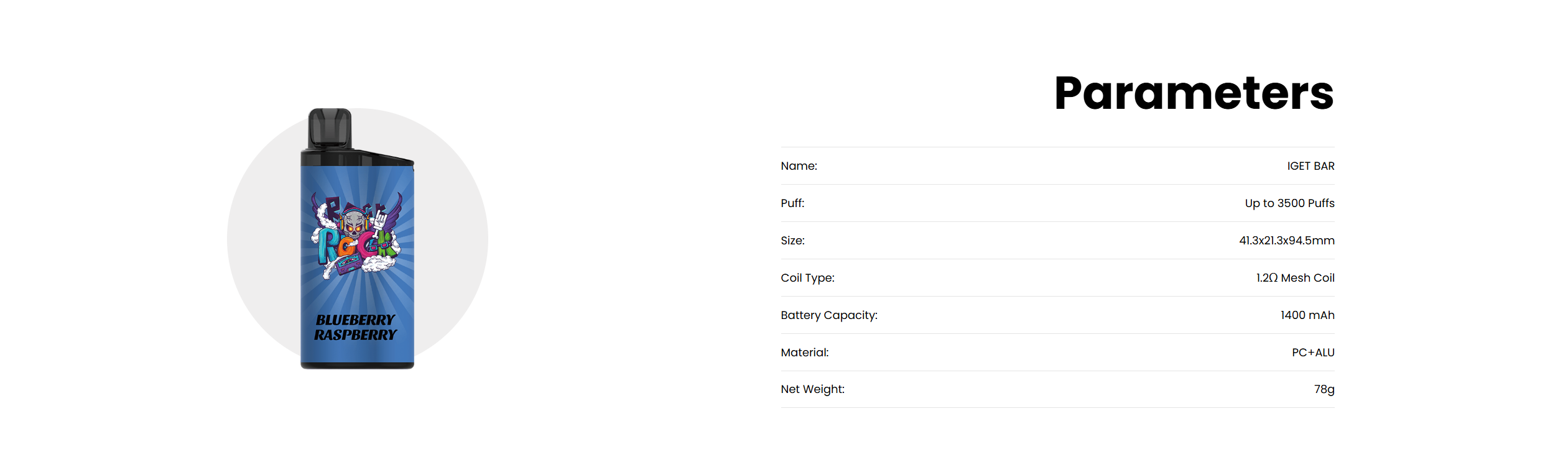
Task: Click the 78g weight value
Action: pyautogui.click(x=1324, y=389)
